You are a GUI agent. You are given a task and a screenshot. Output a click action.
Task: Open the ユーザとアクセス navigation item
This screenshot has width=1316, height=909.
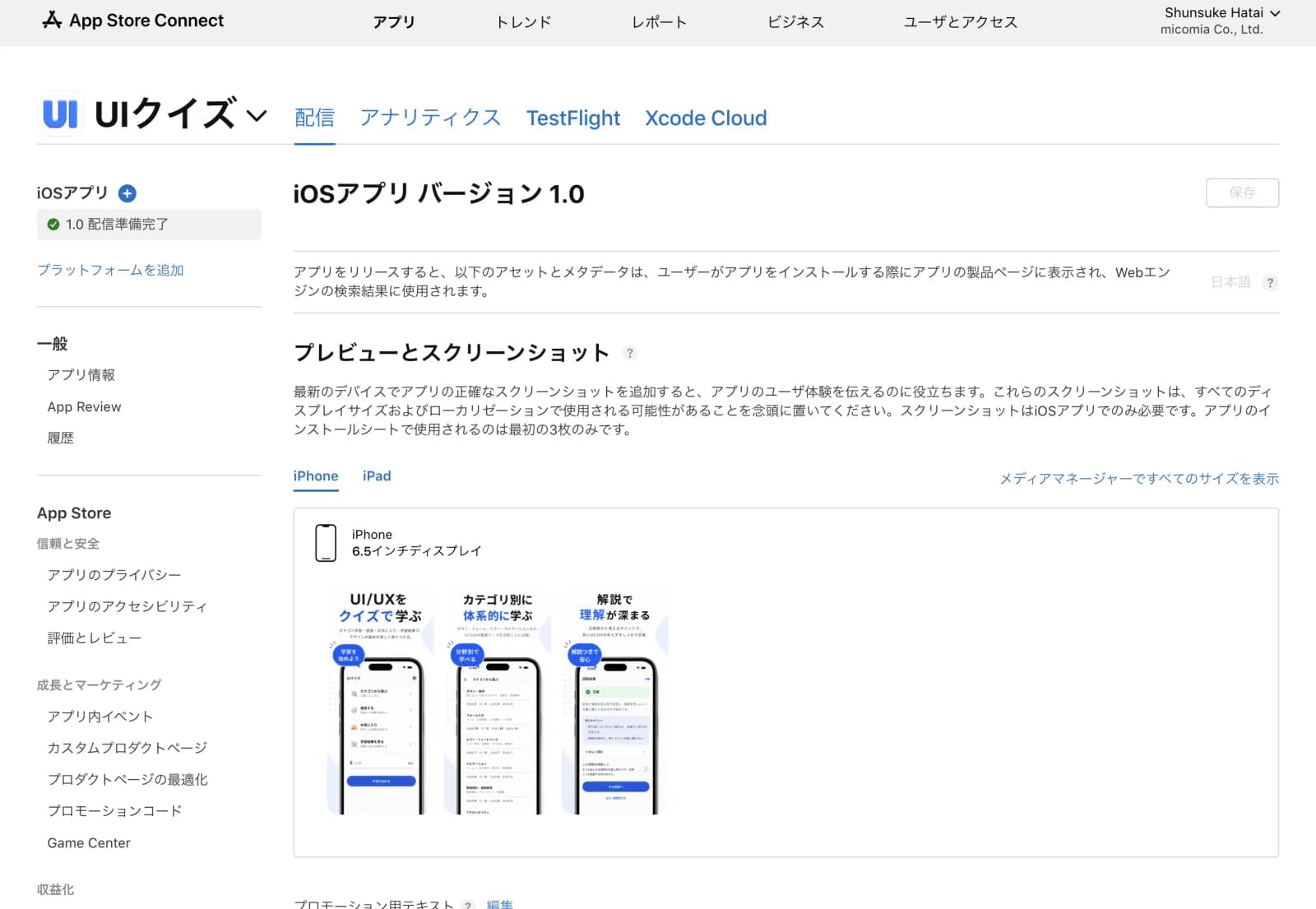960,22
